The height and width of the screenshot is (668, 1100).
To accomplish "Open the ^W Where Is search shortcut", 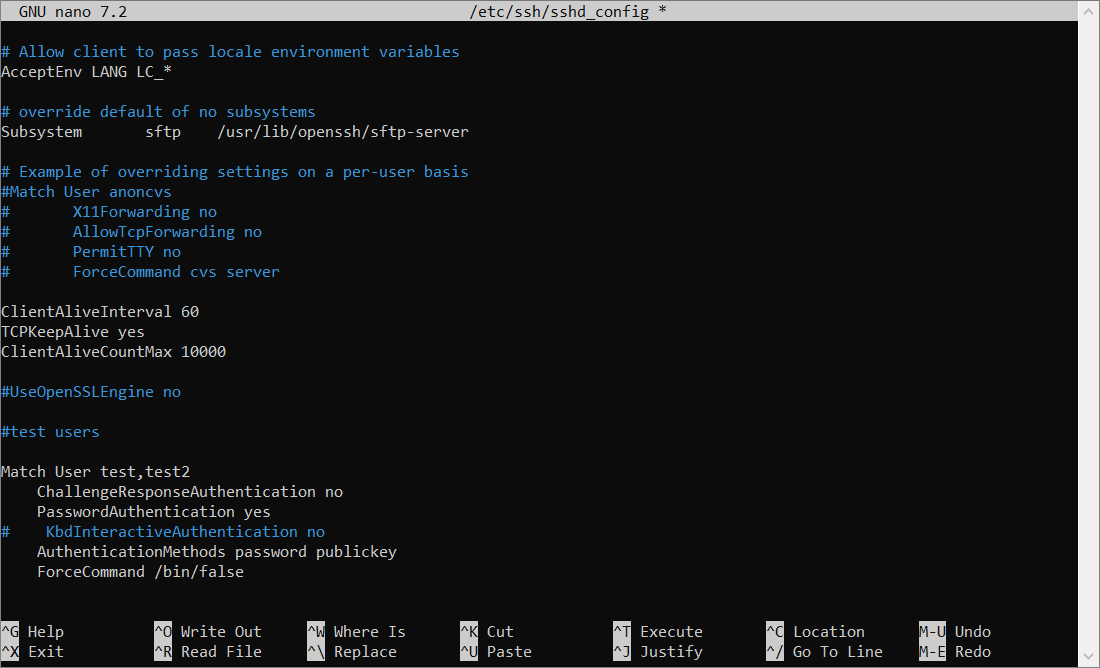I will 357,632.
